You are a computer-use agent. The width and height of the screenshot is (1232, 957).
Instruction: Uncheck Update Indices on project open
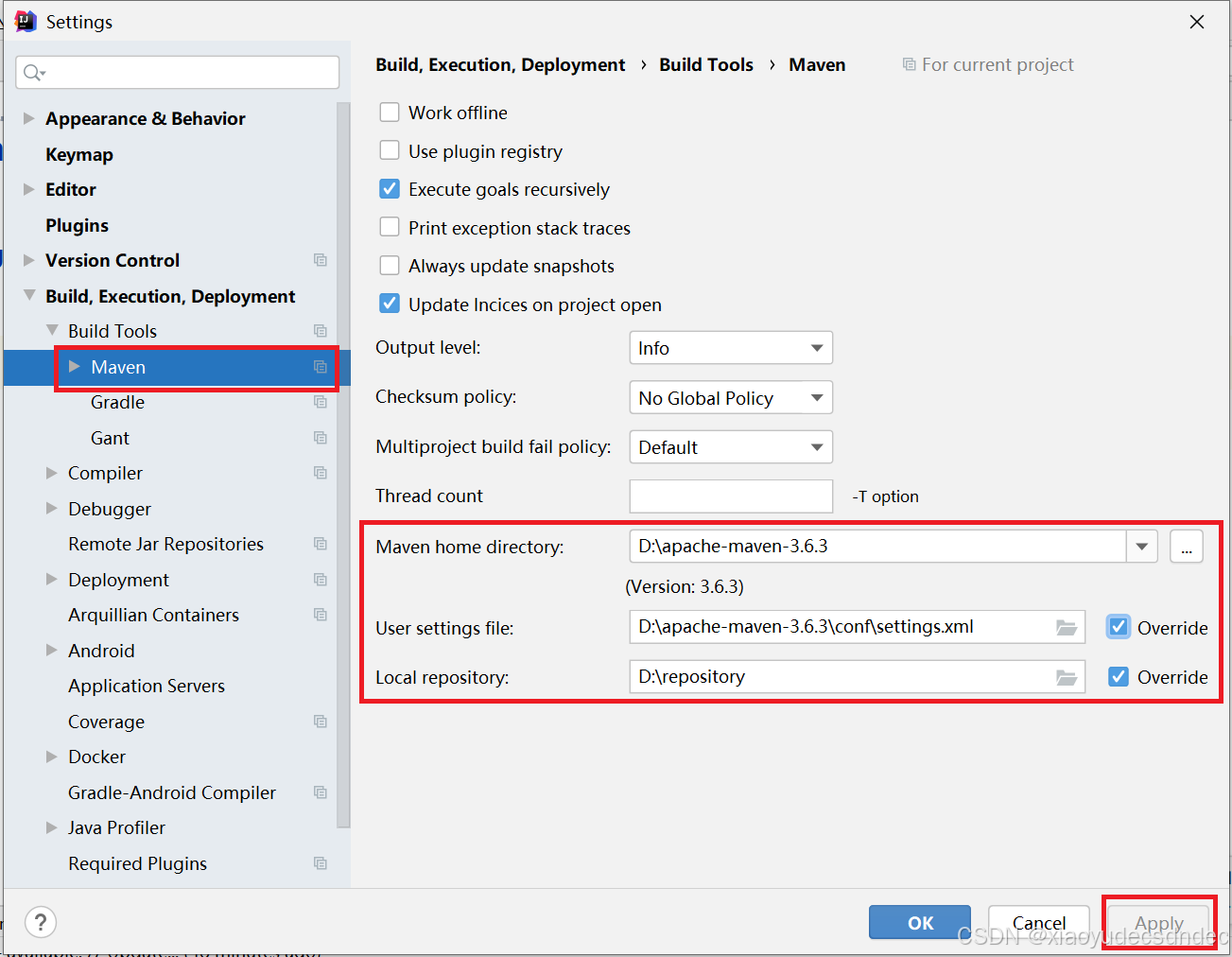(x=390, y=304)
